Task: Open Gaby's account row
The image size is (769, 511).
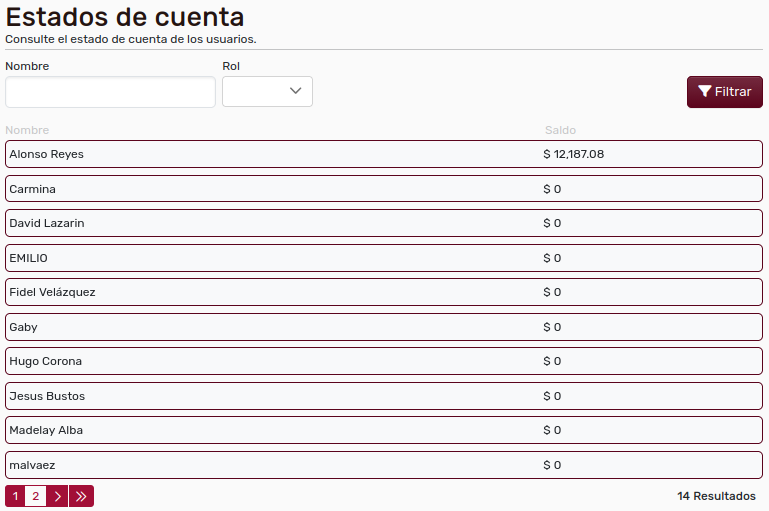Action: click(384, 327)
